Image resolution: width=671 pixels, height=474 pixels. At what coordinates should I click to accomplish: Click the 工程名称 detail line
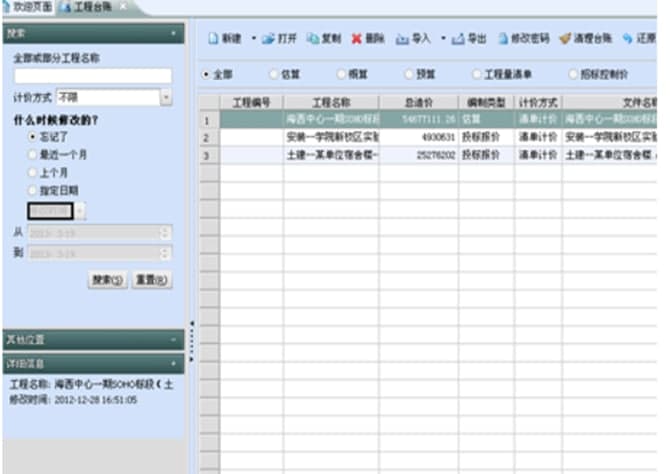(x=92, y=384)
